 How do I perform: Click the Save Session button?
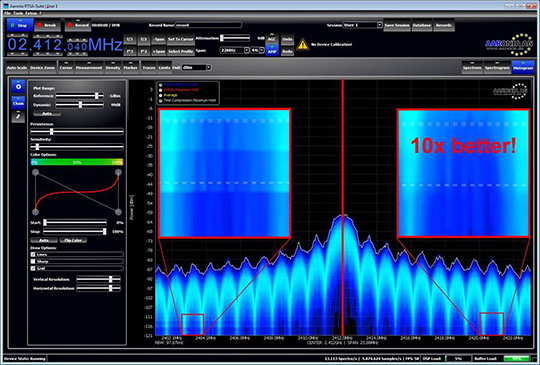[x=397, y=25]
